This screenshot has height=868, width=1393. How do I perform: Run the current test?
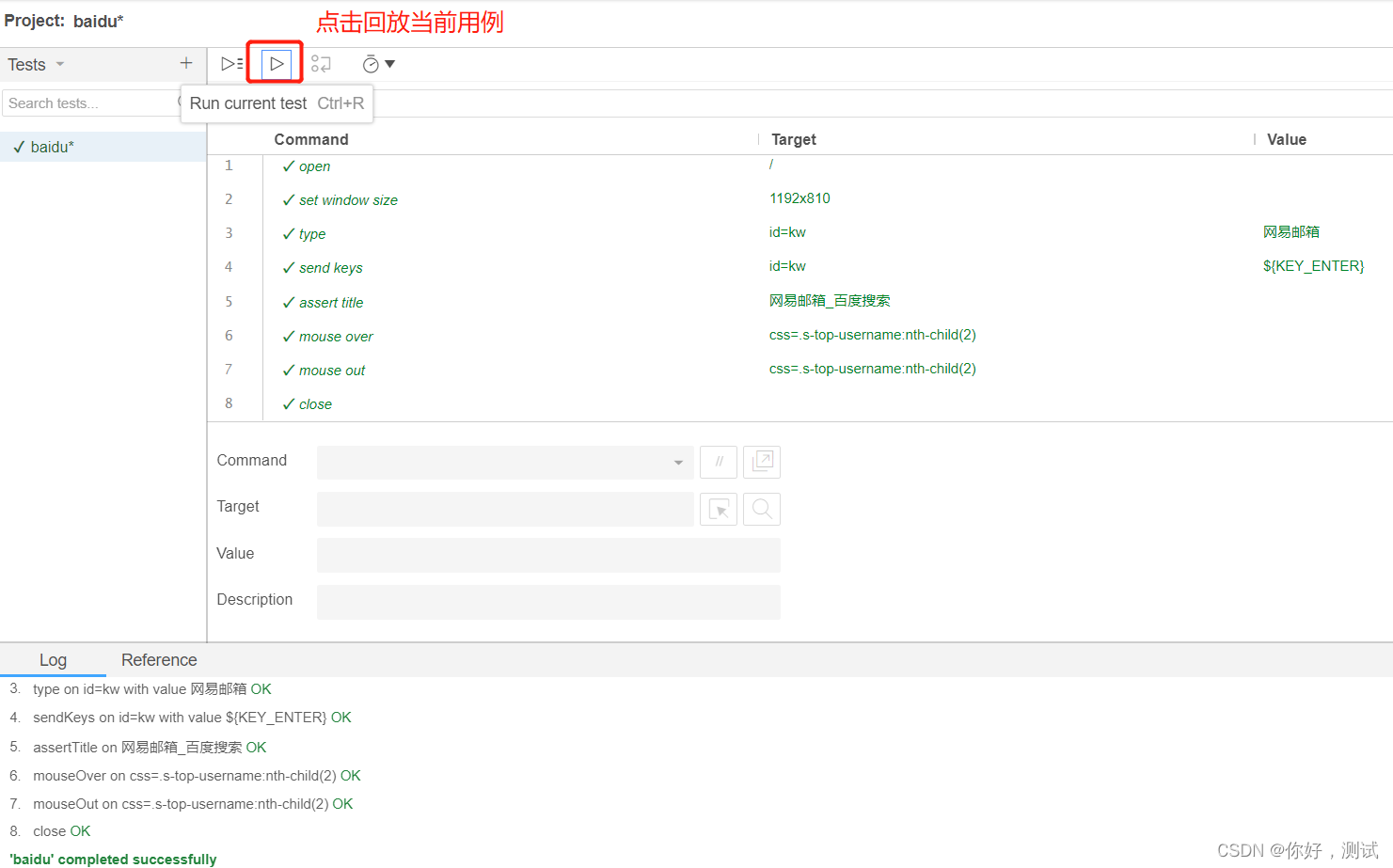point(275,63)
